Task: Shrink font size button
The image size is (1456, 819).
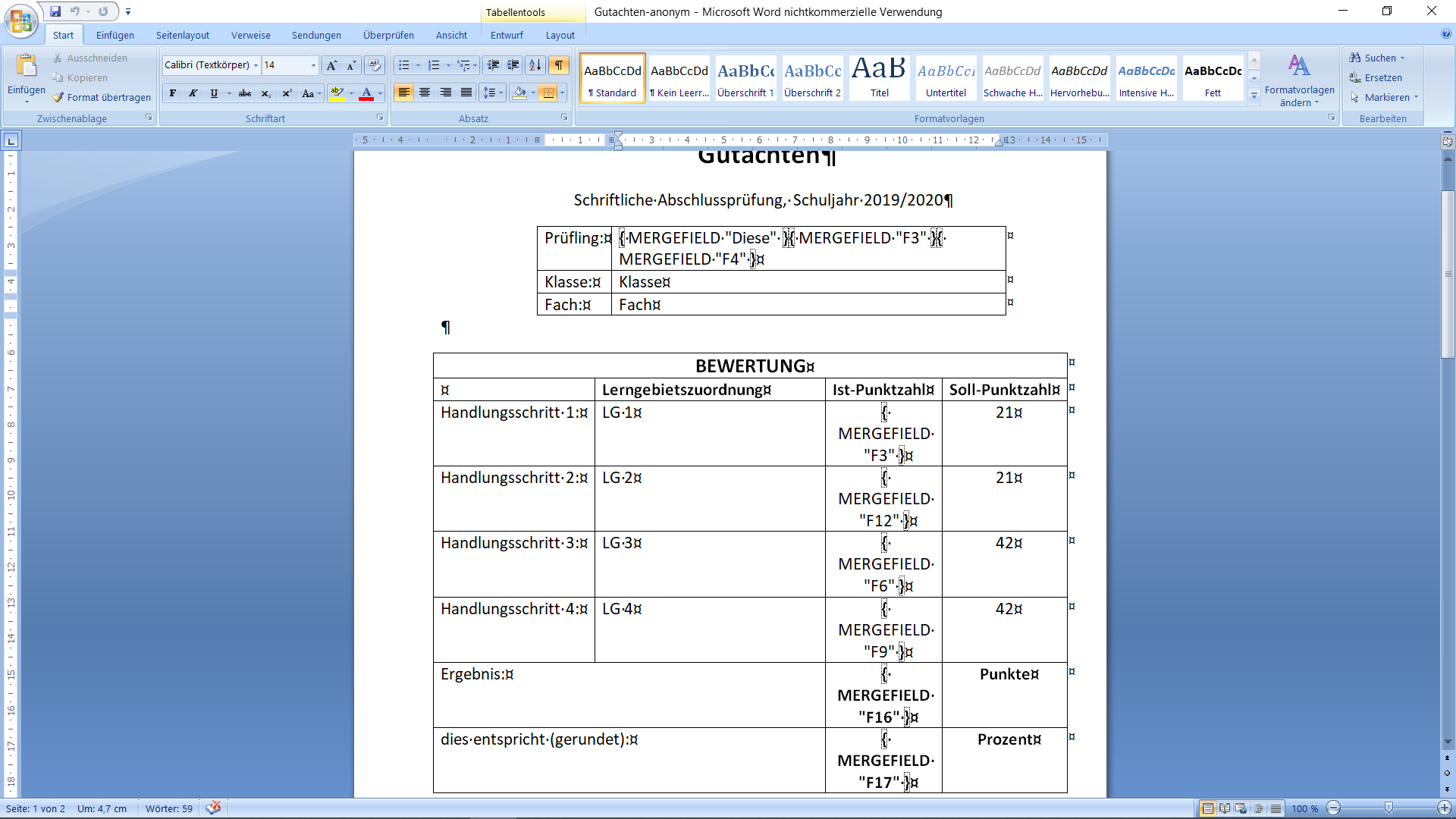Action: 351,65
